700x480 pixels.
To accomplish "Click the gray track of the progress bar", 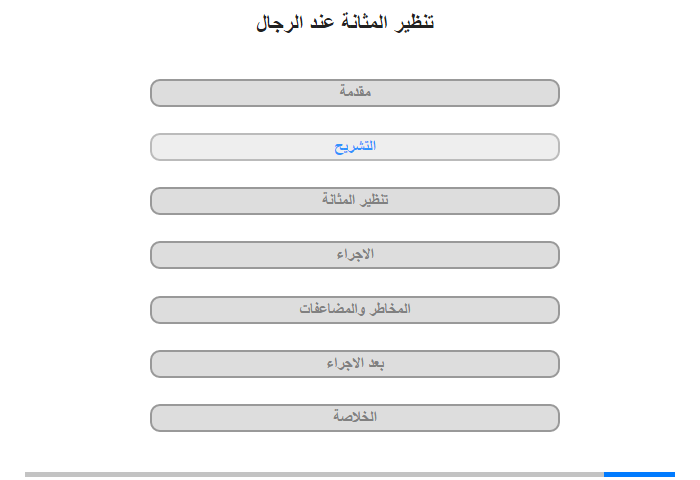I will 314,474.
